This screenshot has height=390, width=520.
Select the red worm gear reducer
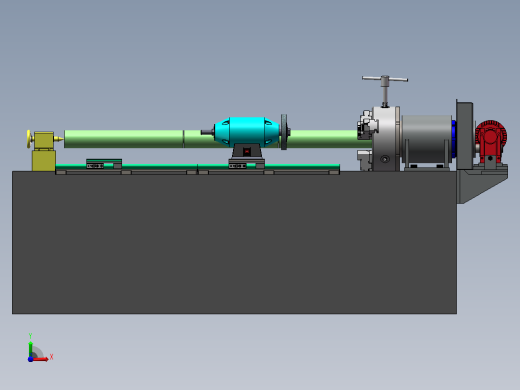tap(491, 142)
